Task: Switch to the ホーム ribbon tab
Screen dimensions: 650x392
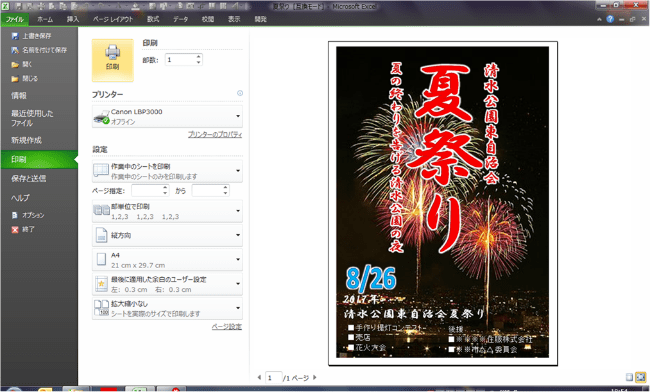Action: coord(45,19)
